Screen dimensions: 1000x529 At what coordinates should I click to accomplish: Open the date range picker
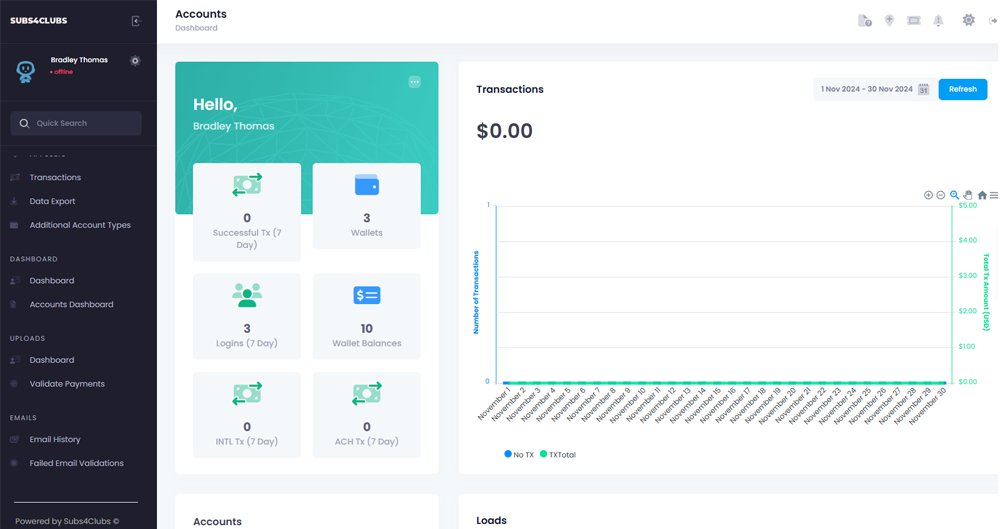point(874,89)
